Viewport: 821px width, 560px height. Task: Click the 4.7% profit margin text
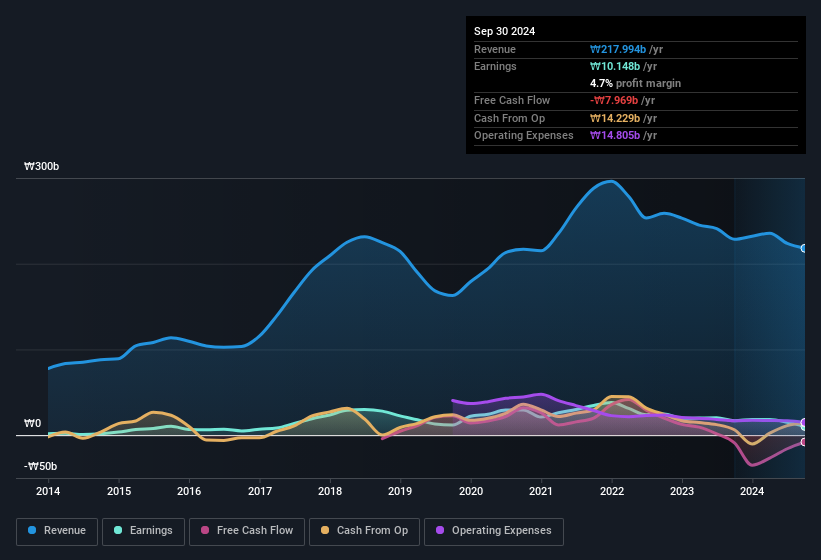pos(636,83)
